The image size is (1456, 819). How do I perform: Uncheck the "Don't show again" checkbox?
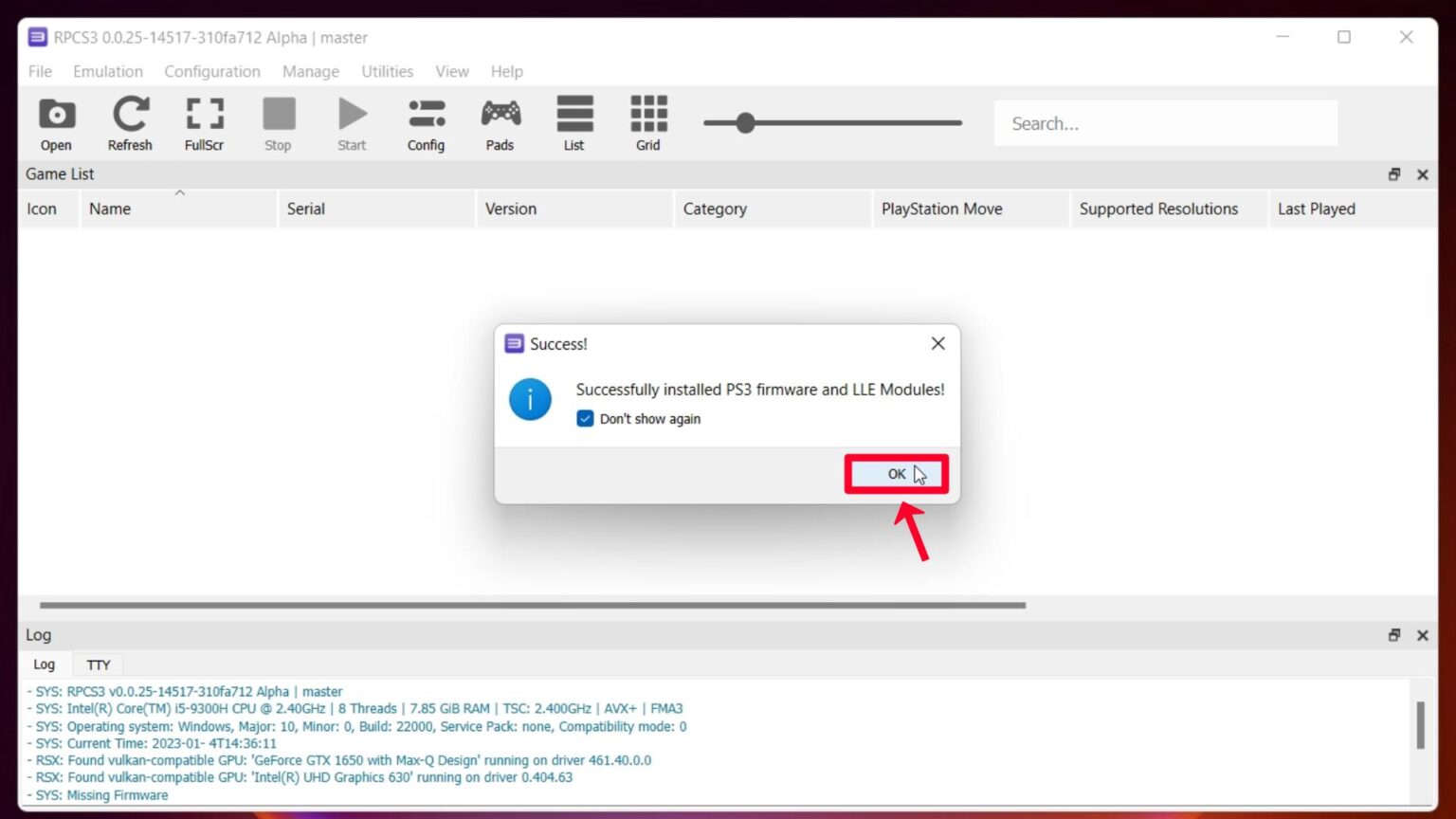click(x=586, y=419)
